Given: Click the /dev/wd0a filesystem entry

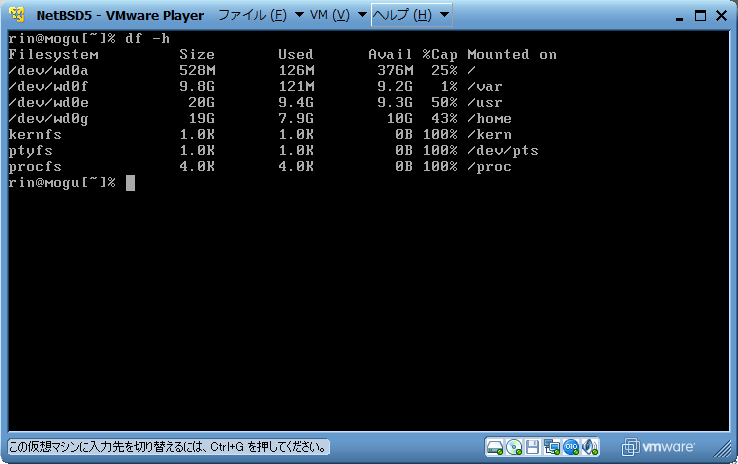Looking at the screenshot, I should [x=48, y=71].
